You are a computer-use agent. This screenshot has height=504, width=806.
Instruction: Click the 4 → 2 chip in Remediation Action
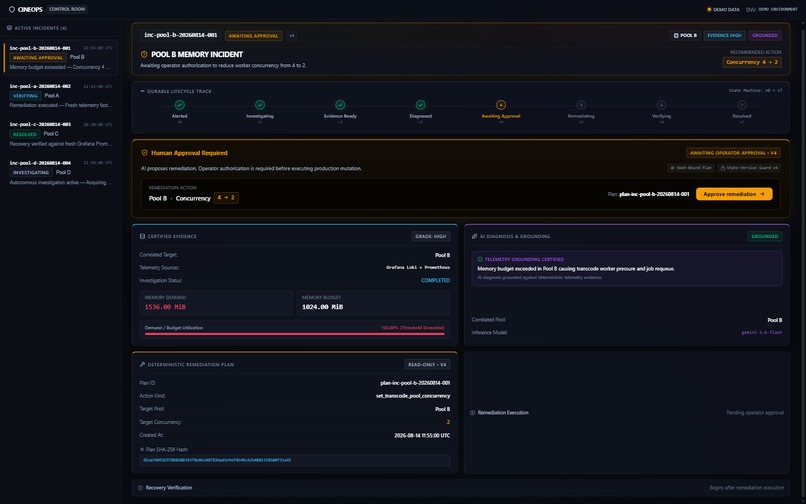226,197
